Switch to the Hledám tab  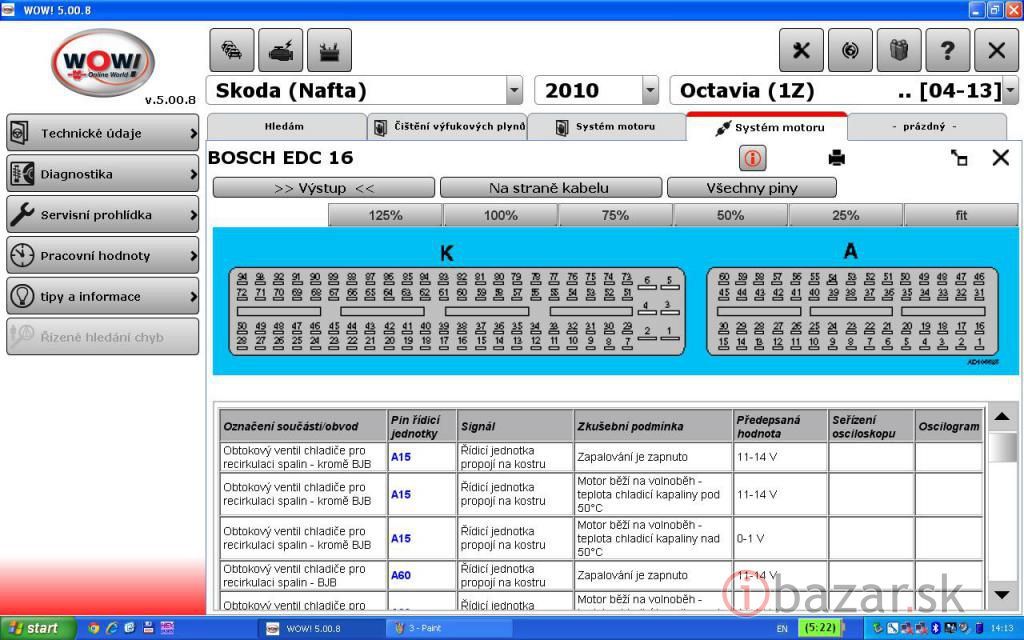[285, 127]
